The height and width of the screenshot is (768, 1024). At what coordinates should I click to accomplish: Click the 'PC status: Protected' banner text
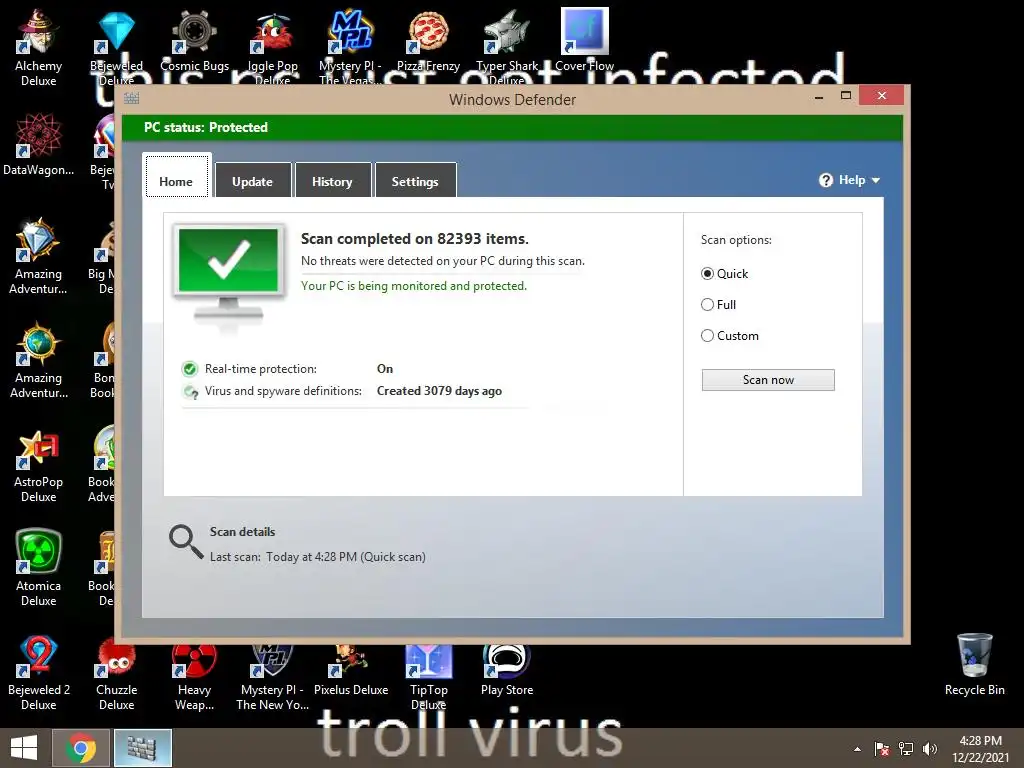206,127
